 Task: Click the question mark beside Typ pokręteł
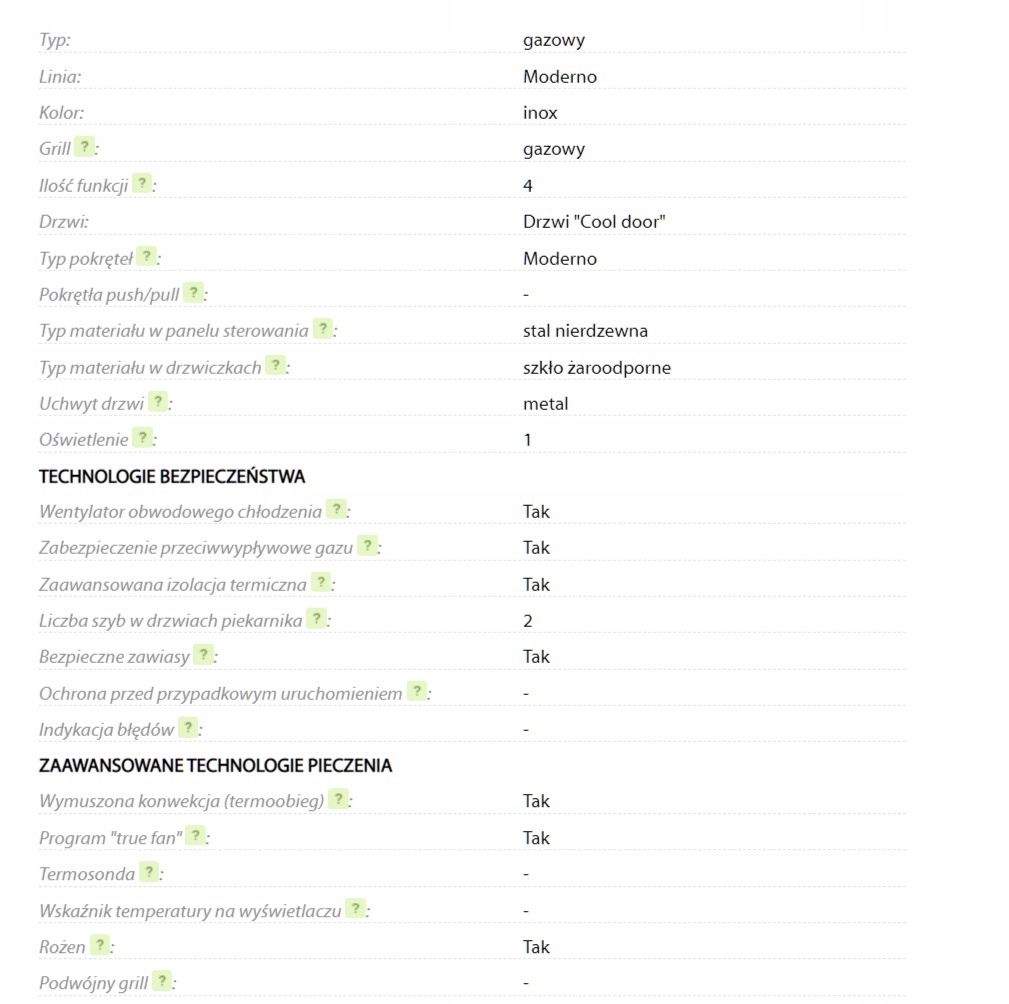coord(146,257)
